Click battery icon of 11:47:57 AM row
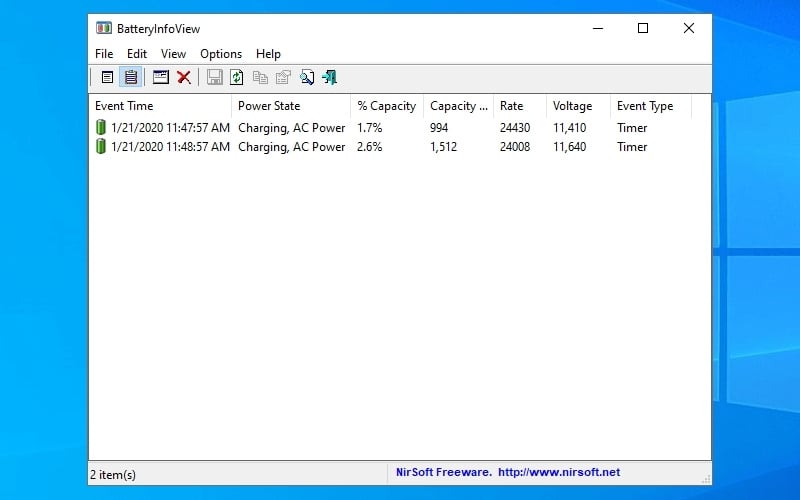Viewport: 800px width, 500px height. (x=101, y=127)
